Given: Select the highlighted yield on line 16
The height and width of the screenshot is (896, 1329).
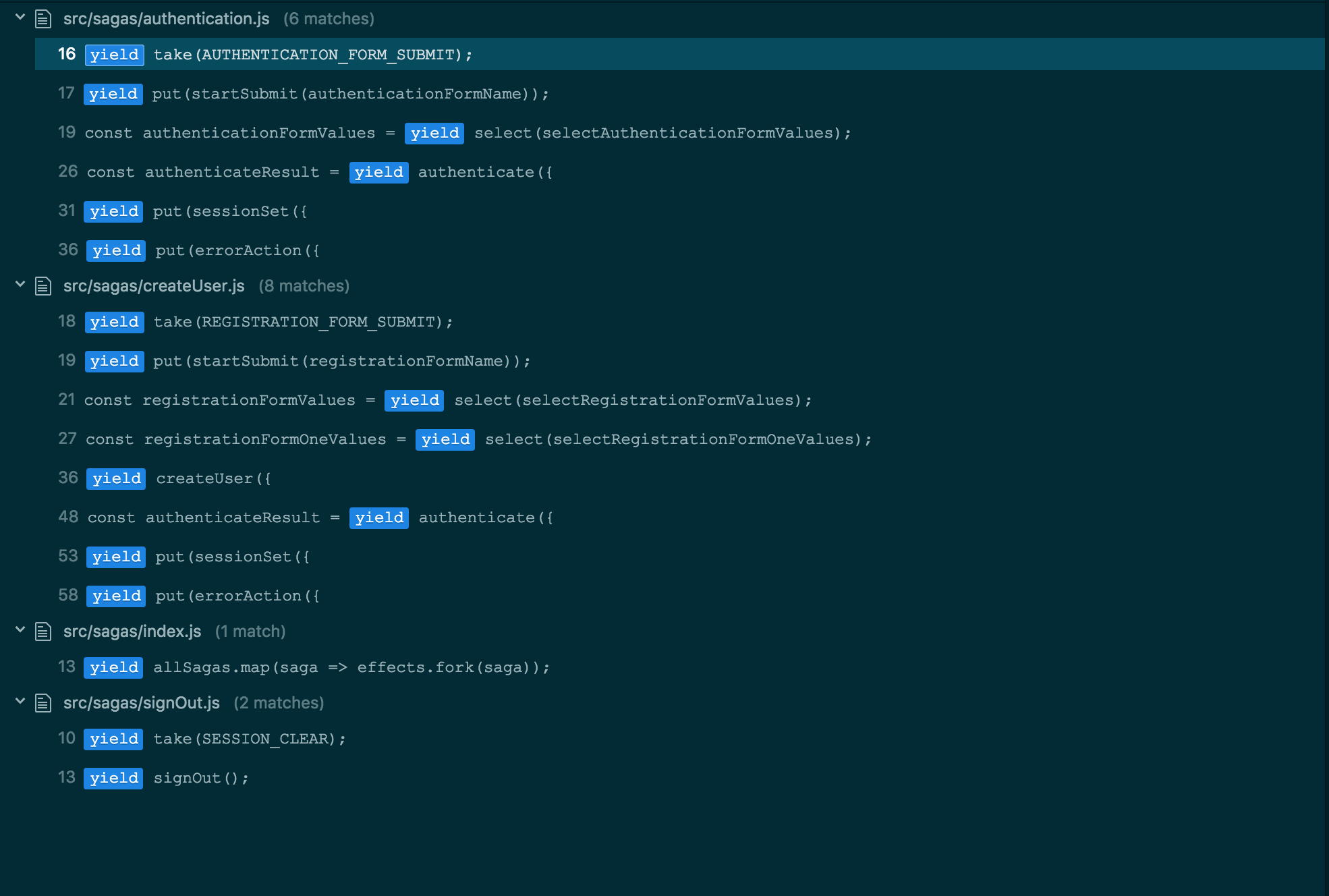Looking at the screenshot, I should (x=114, y=55).
